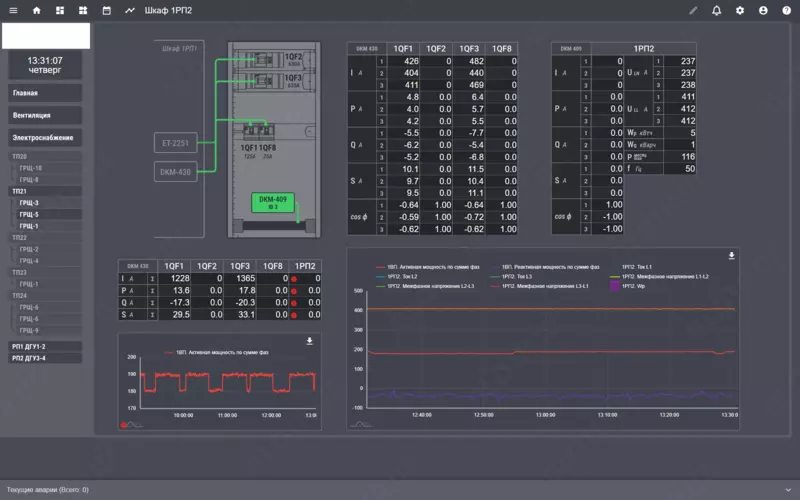This screenshot has height=500, width=800.
Task: Expand ТП24 tree node
Action: pos(45,296)
